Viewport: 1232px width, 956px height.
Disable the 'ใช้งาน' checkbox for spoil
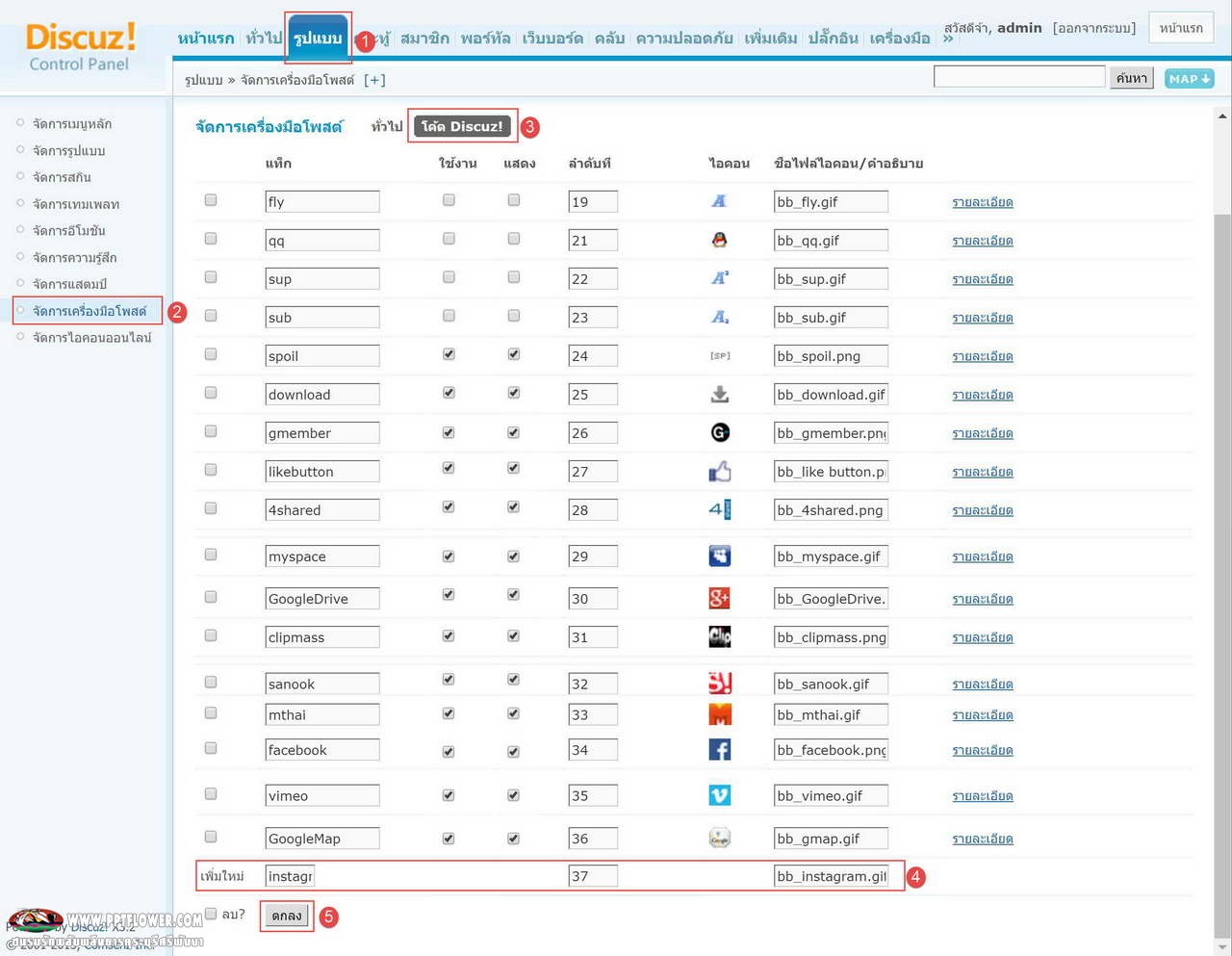pos(449,354)
